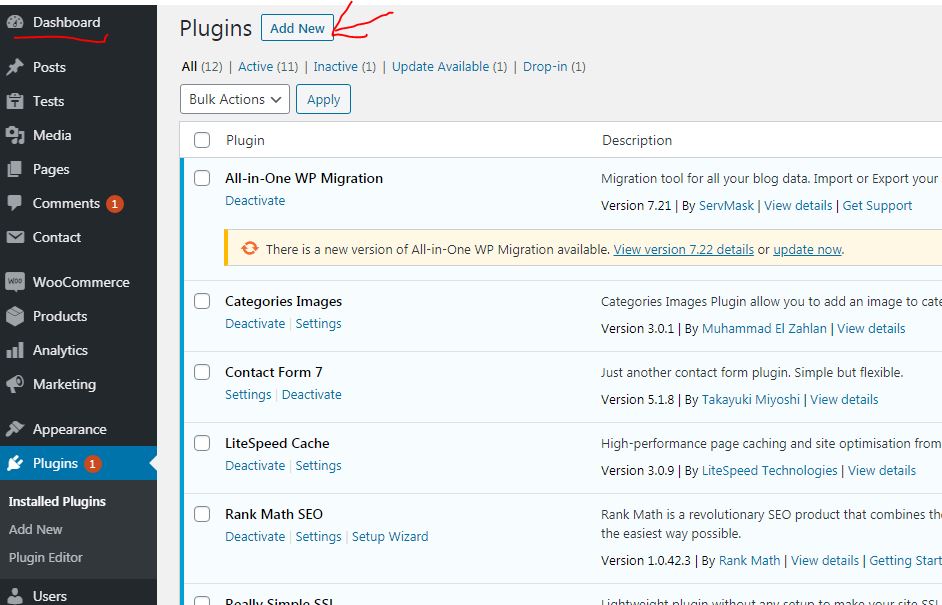Image resolution: width=942 pixels, height=605 pixels.
Task: Click the Pages icon in sidebar
Action: pyautogui.click(x=15, y=169)
